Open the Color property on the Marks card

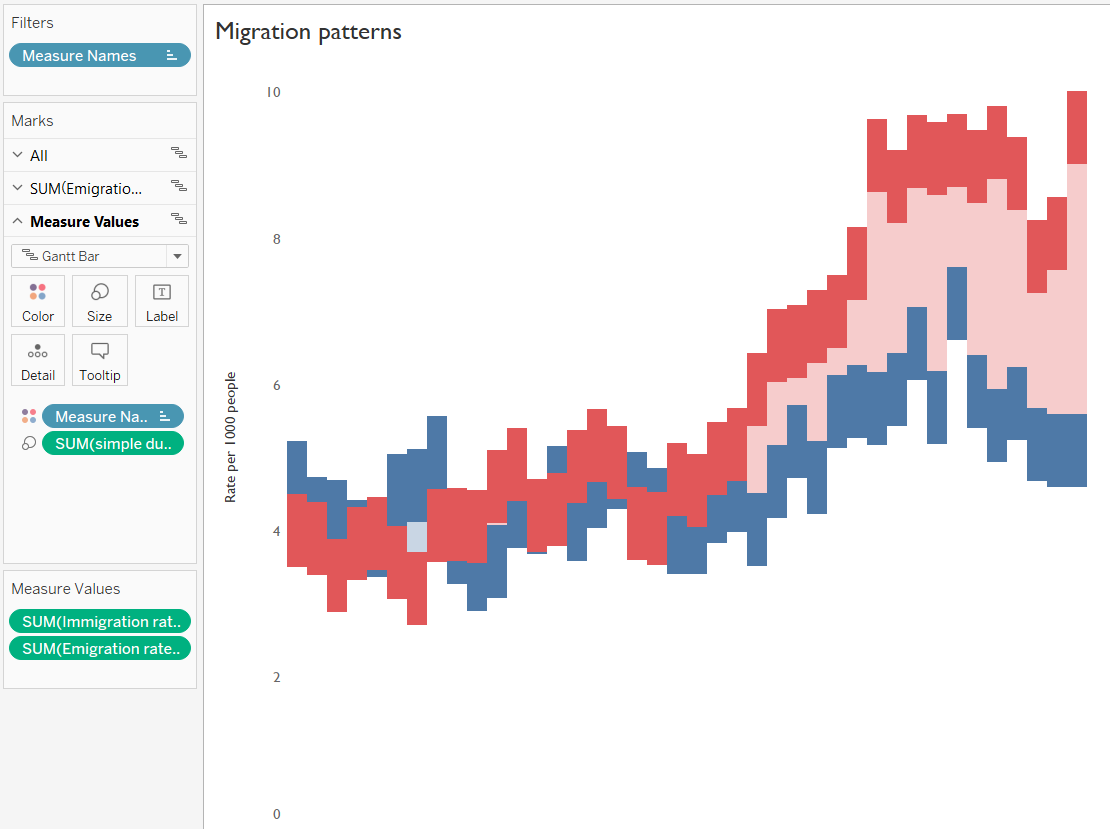[37, 300]
